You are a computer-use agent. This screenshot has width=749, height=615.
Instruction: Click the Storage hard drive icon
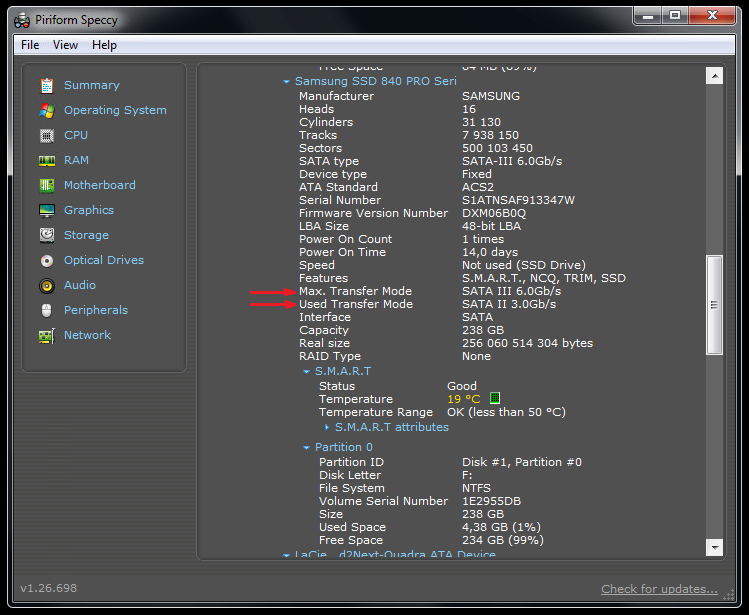pos(47,235)
